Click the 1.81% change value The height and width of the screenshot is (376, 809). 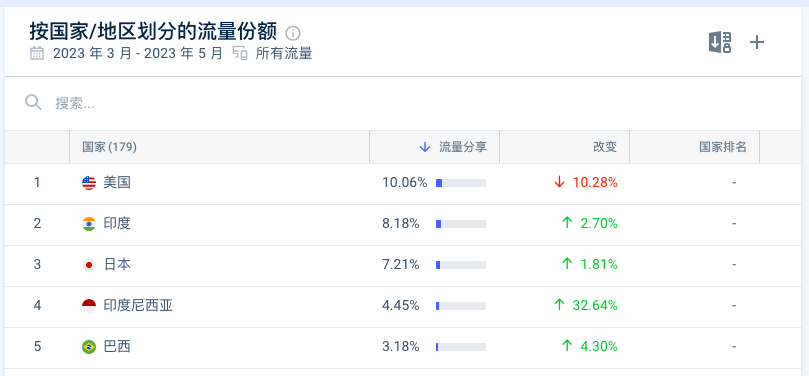pyautogui.click(x=599, y=265)
